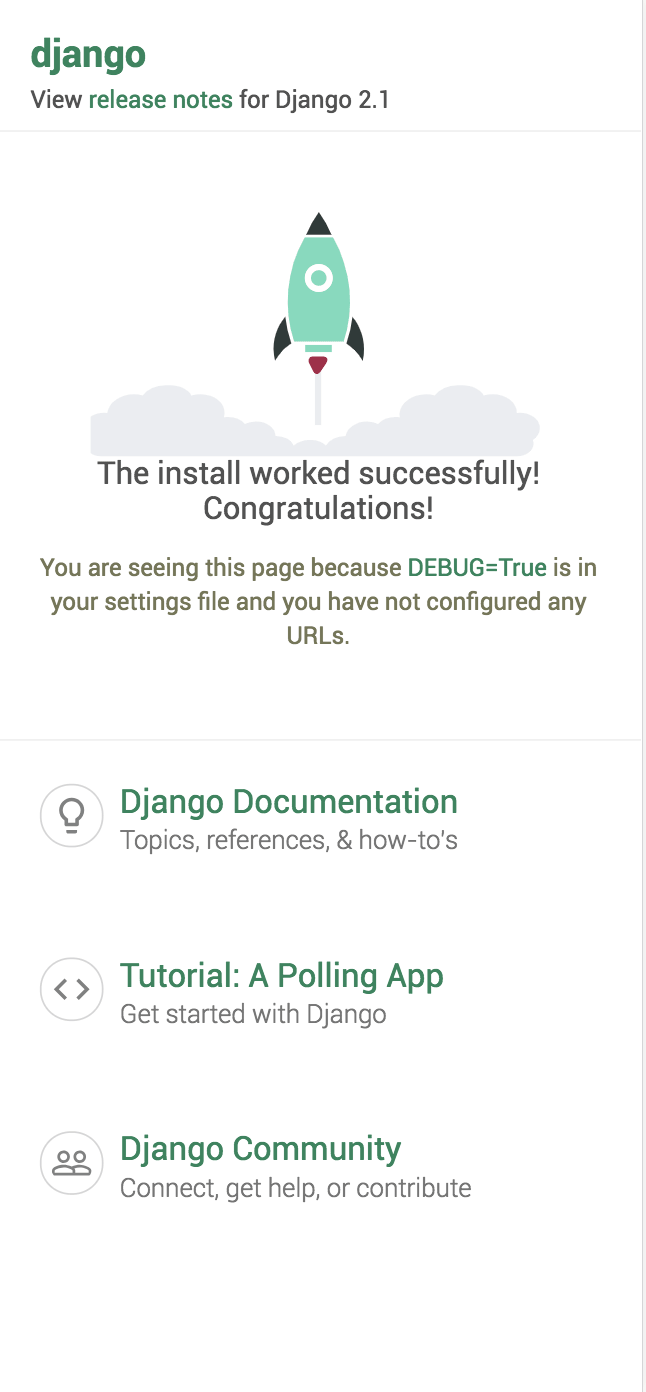
Task: Click "Topics, references, & how-to's" subtitle
Action: (288, 841)
